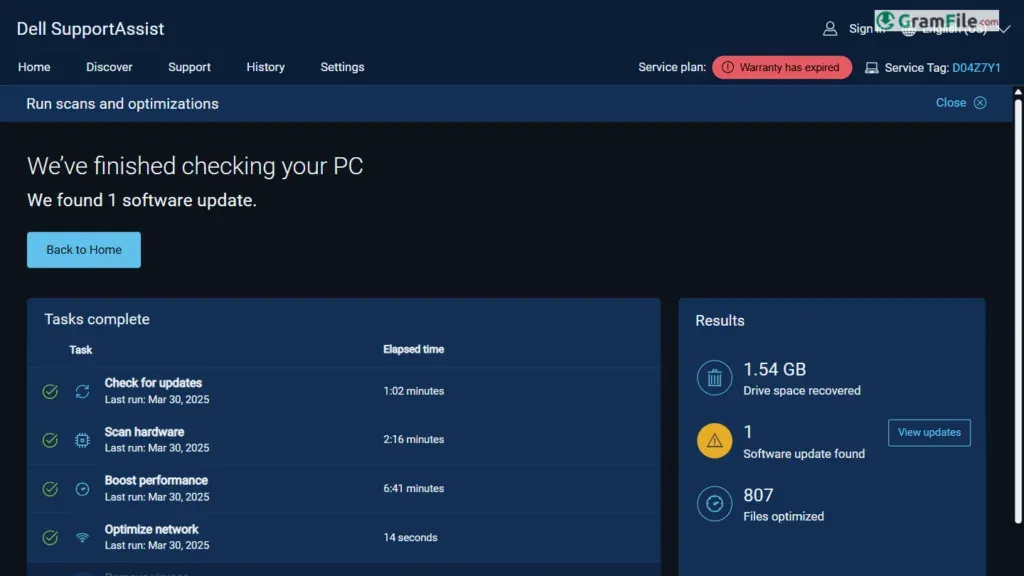Click the Back to Home button
Image resolution: width=1024 pixels, height=576 pixels.
coord(84,249)
